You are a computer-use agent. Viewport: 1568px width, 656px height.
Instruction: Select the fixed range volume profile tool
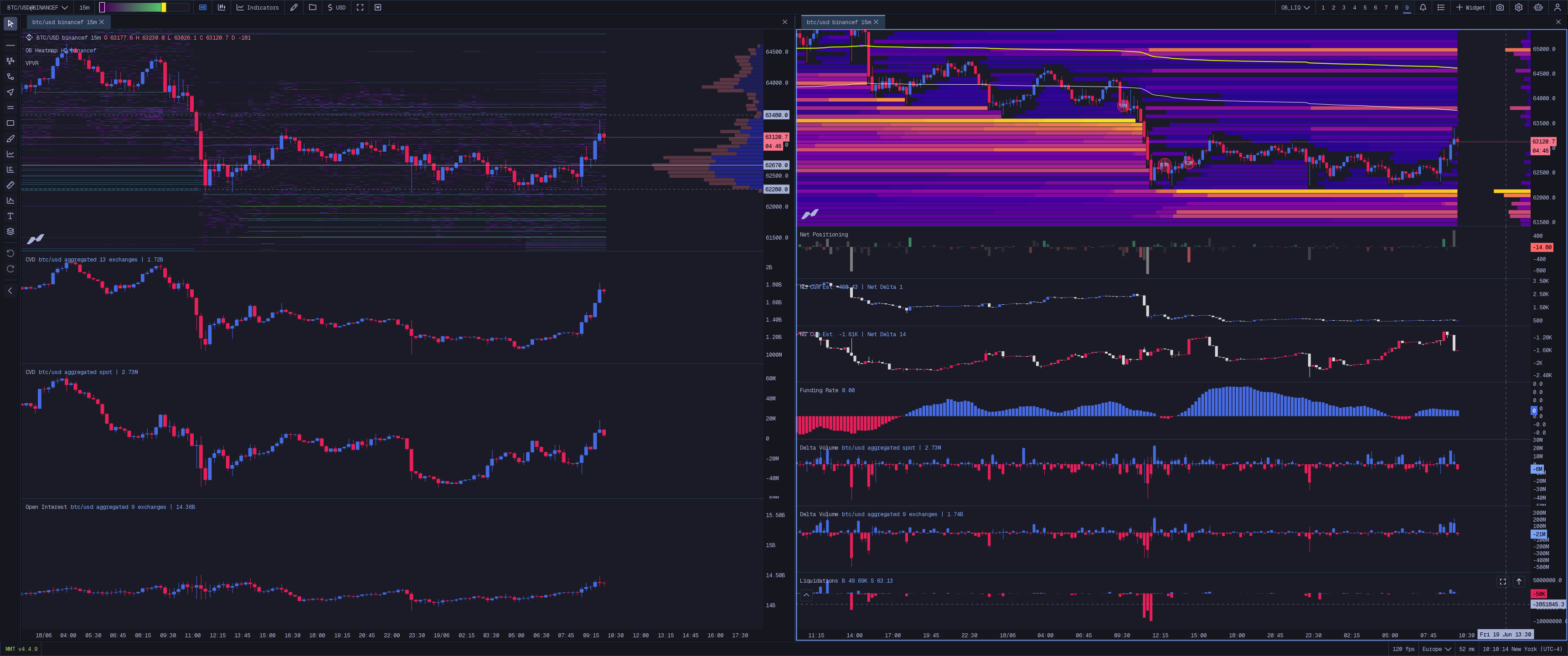click(10, 170)
